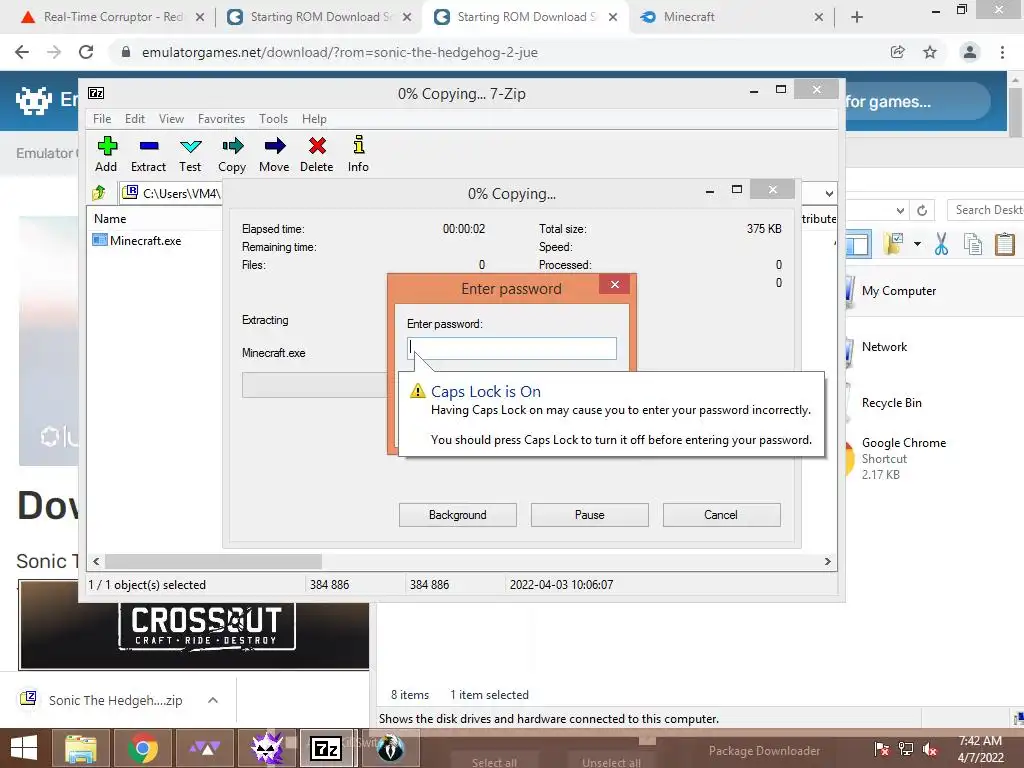Image resolution: width=1024 pixels, height=768 pixels.
Task: Click the Background button in copying dialog
Action: point(458,515)
